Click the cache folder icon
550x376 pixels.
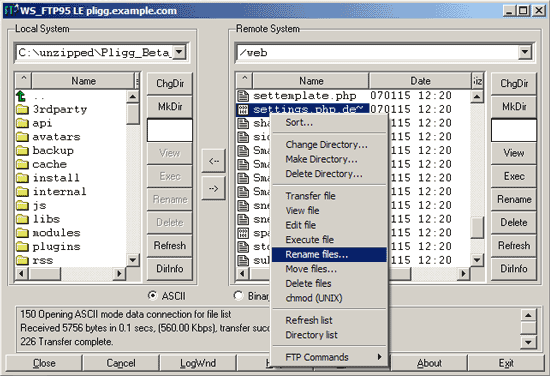pyautogui.click(x=22, y=164)
